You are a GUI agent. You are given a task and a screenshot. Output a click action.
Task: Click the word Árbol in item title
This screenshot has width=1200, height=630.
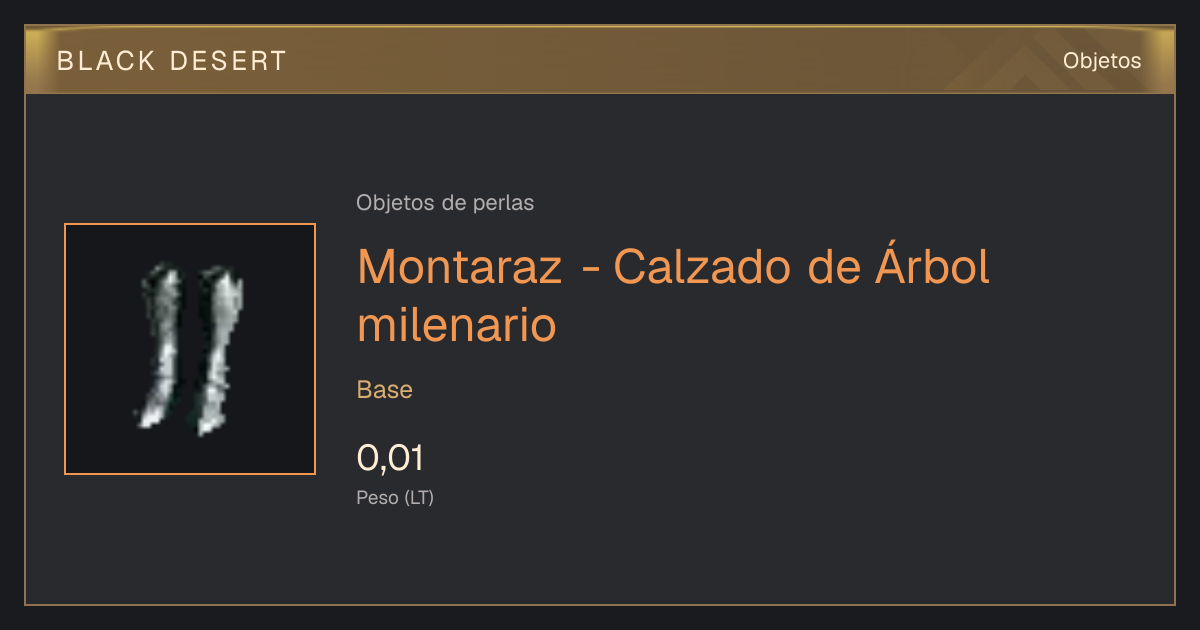click(933, 265)
